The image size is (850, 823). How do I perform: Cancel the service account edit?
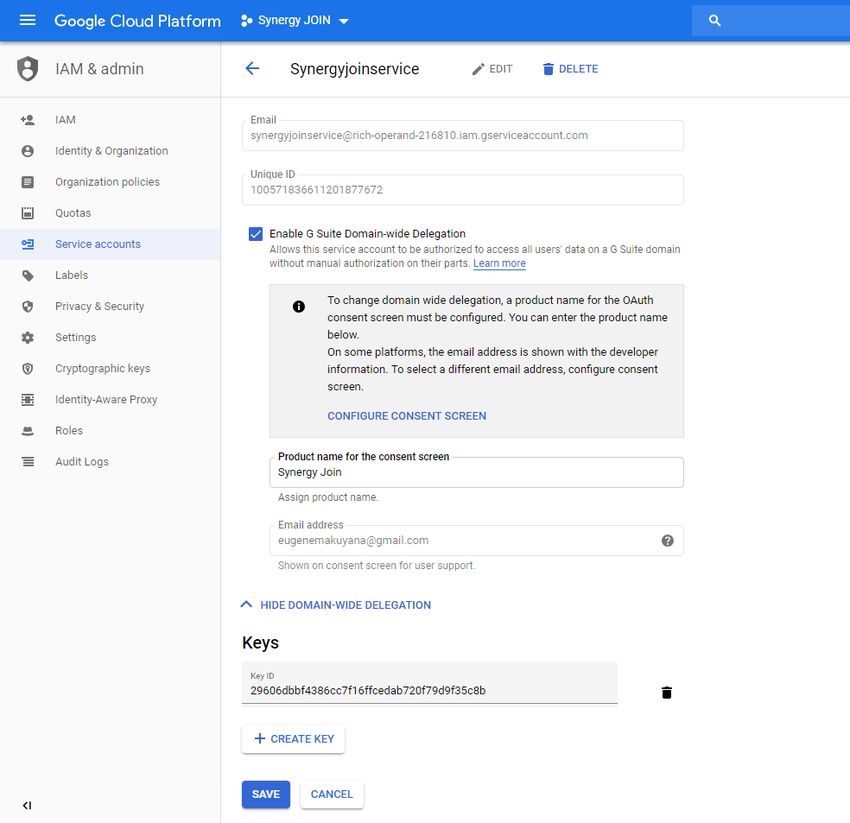pyautogui.click(x=332, y=794)
